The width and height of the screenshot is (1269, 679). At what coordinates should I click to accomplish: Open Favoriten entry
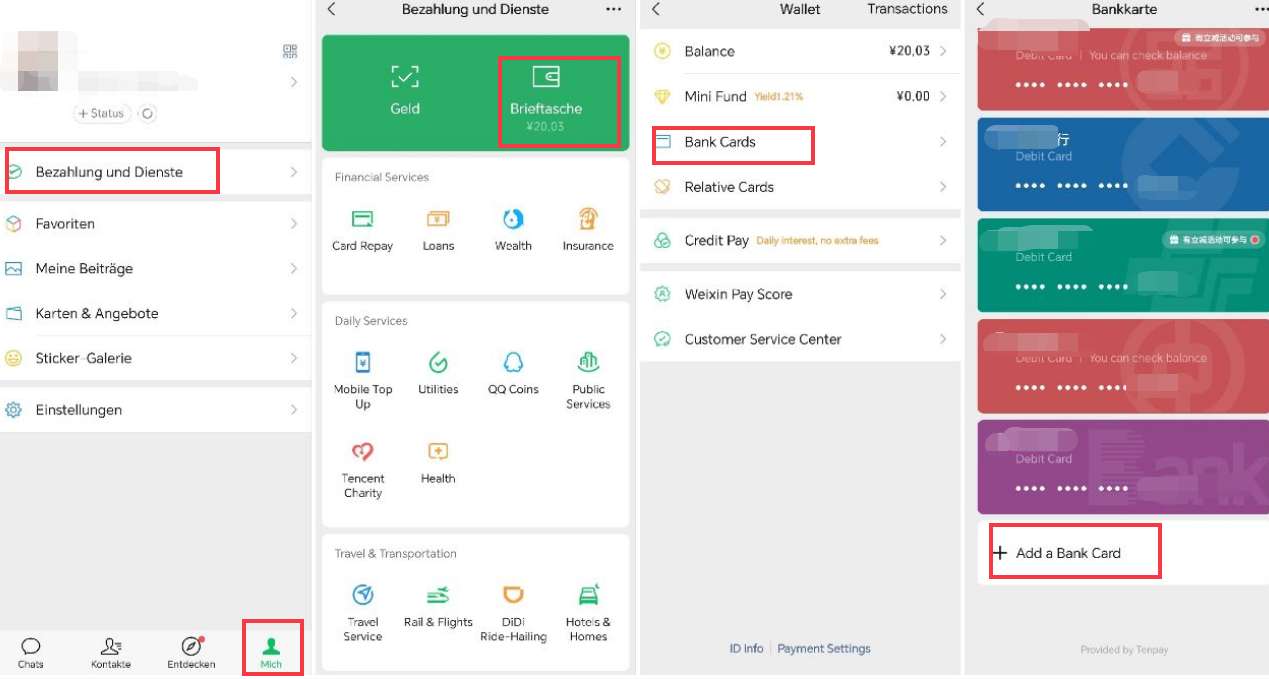click(x=156, y=224)
